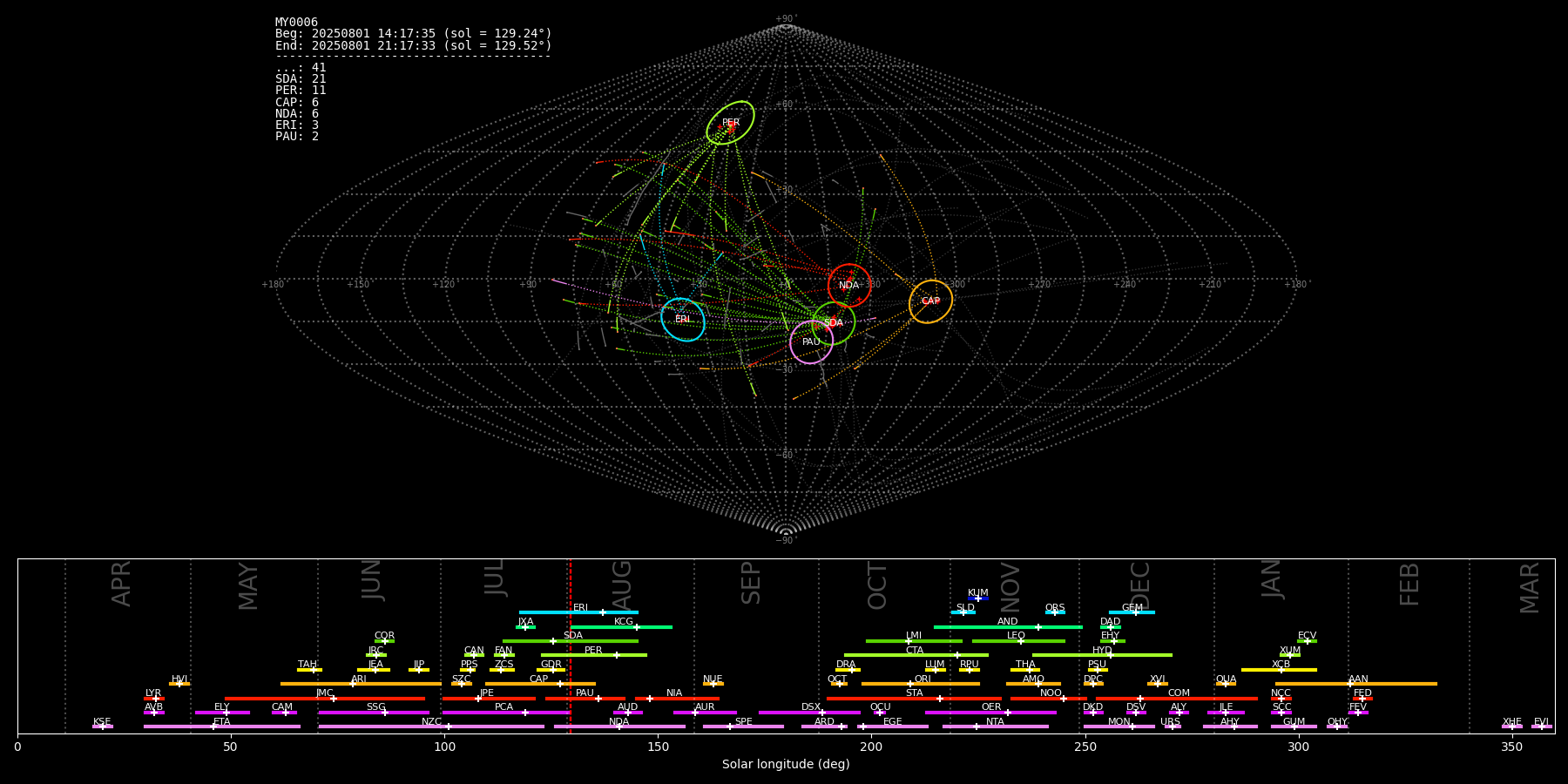The width and height of the screenshot is (1568, 784).
Task: Select the NIA shower bar in timeline
Action: 677,699
